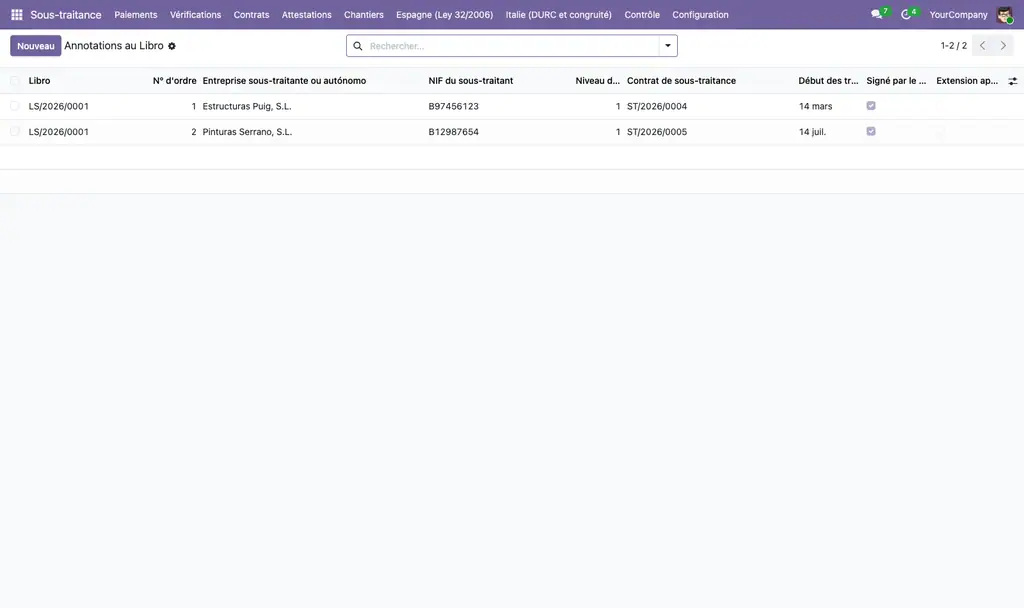This screenshot has height=608, width=1024.
Task: Sort by Contrat de sous-traitance header
Action: [x=681, y=81]
